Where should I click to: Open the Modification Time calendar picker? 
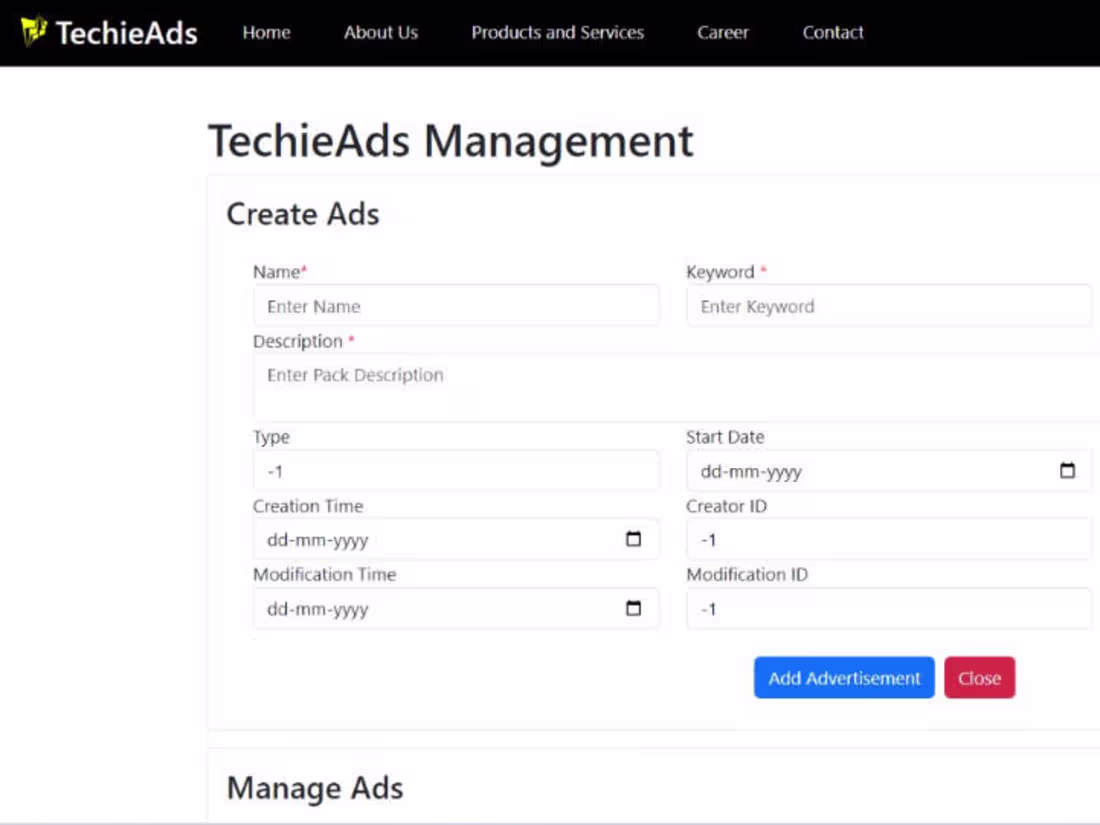(x=633, y=608)
